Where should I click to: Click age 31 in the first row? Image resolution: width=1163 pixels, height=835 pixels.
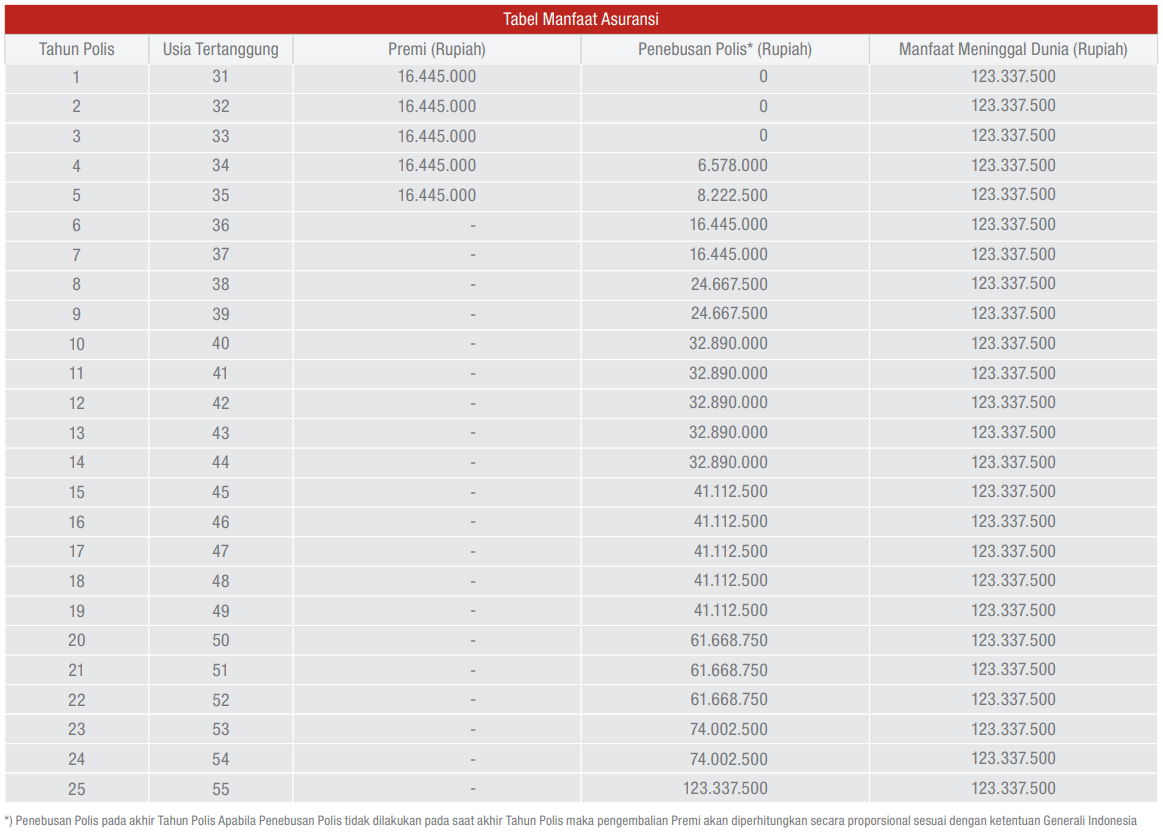pos(220,76)
